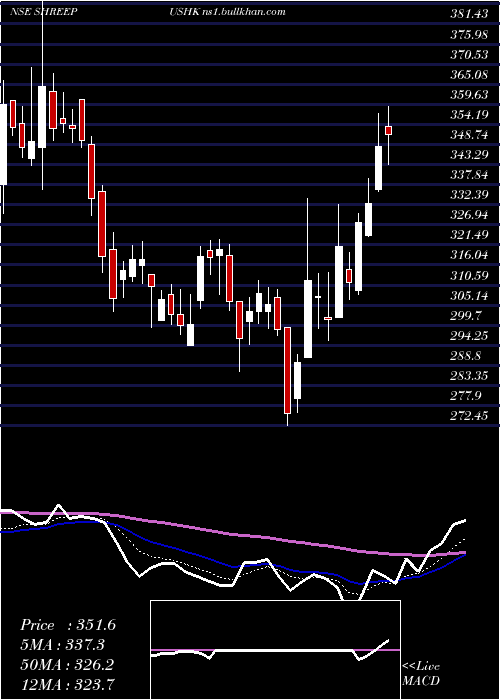Click the Price : 351.6 readout
Viewport: 500px width, 700px height.
(x=68, y=625)
